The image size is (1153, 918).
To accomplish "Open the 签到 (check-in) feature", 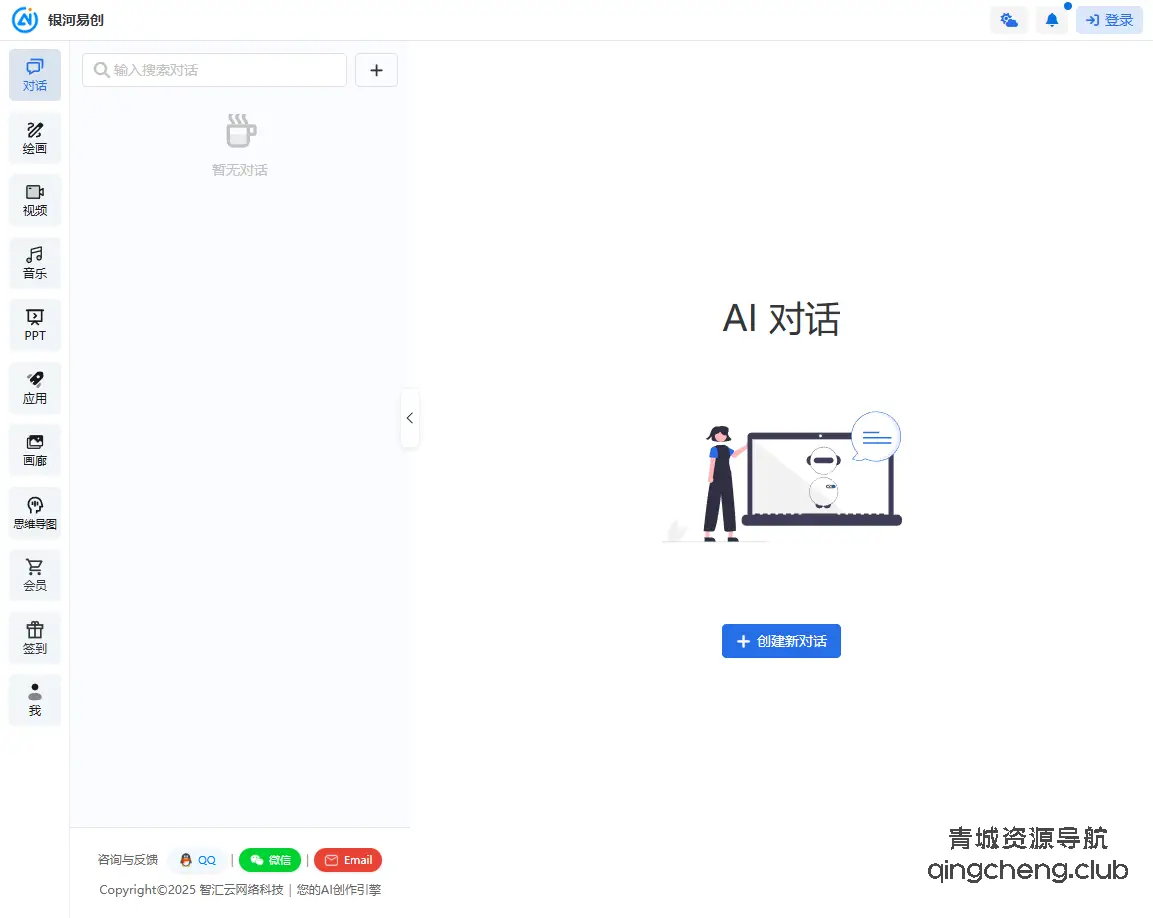I will (34, 637).
